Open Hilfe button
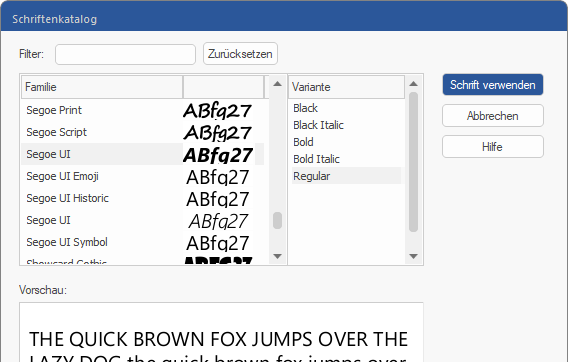 pos(493,147)
